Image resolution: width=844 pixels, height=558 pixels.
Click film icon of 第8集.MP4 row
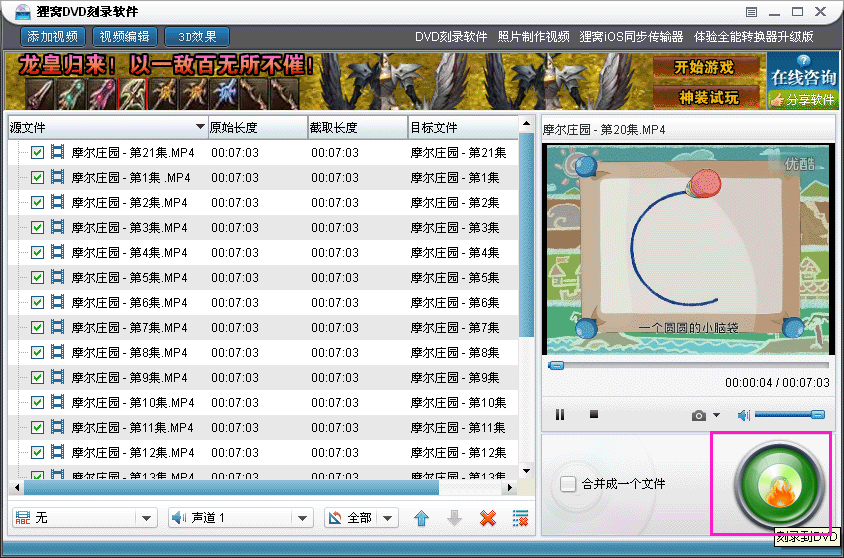tap(58, 352)
